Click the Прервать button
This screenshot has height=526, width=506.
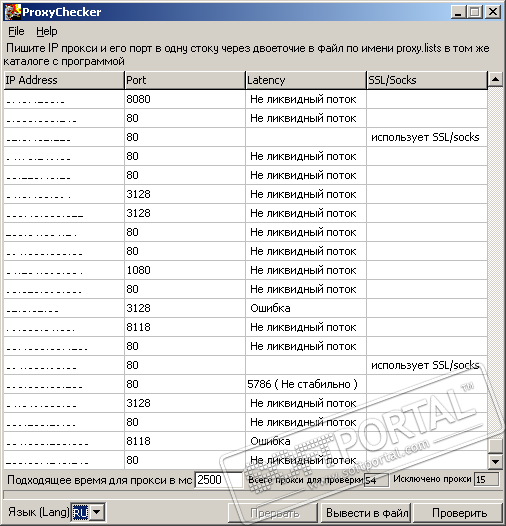point(273,513)
